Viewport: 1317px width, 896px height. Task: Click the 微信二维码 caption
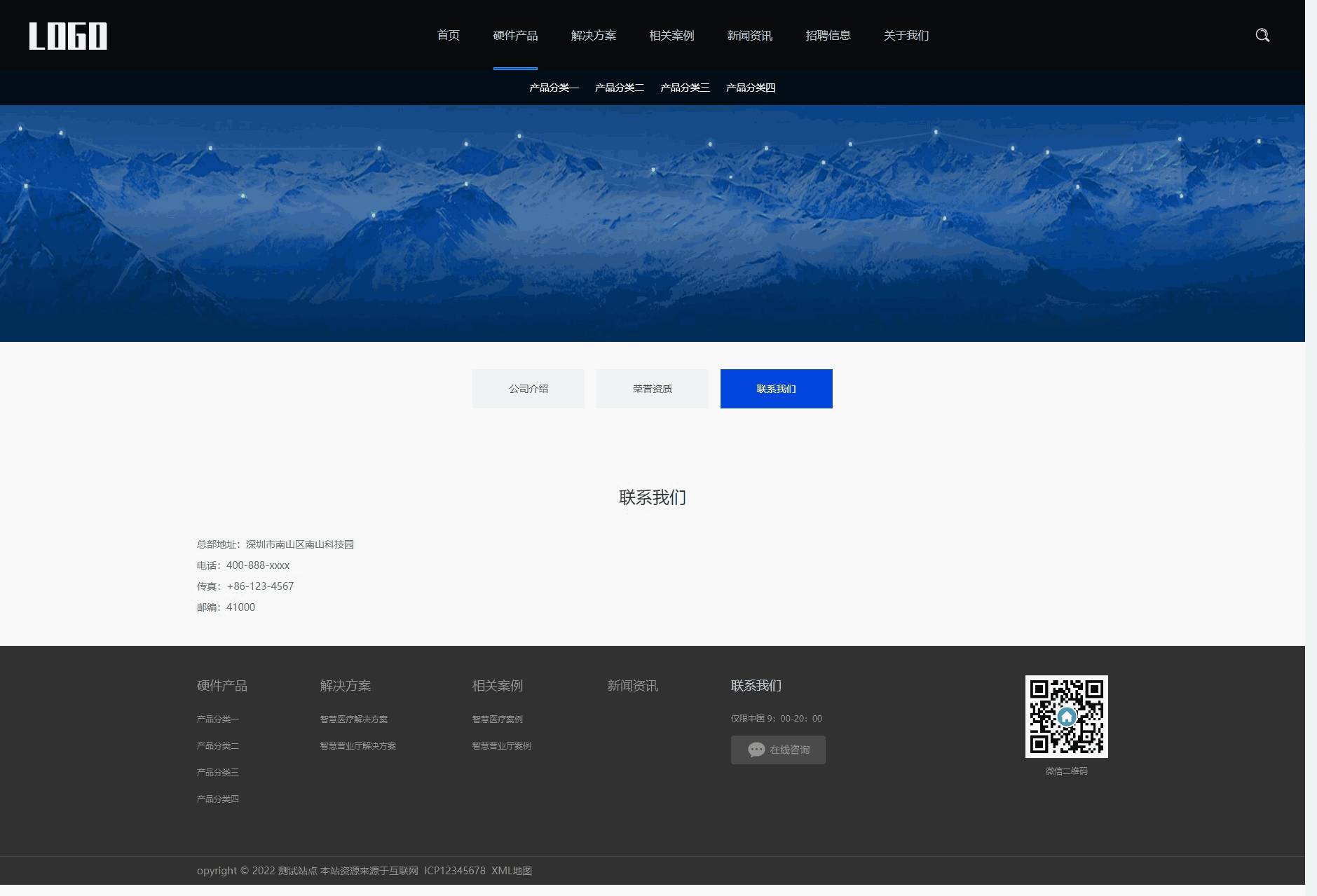coord(1066,771)
